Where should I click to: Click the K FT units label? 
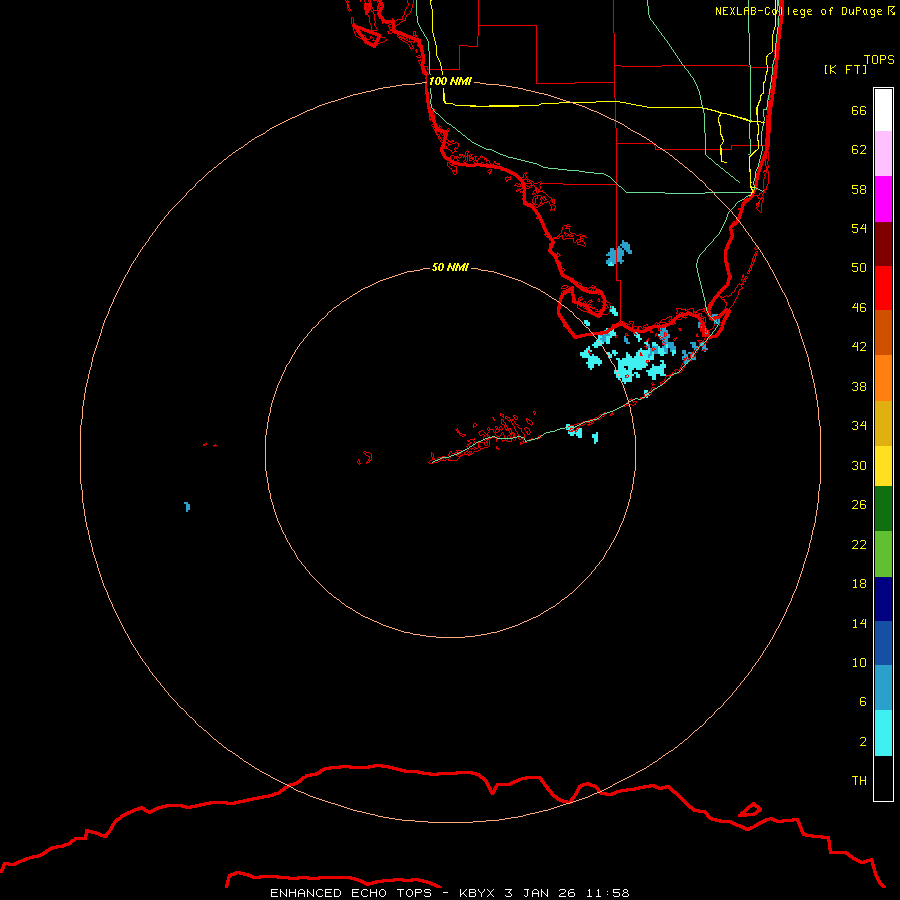(x=845, y=69)
